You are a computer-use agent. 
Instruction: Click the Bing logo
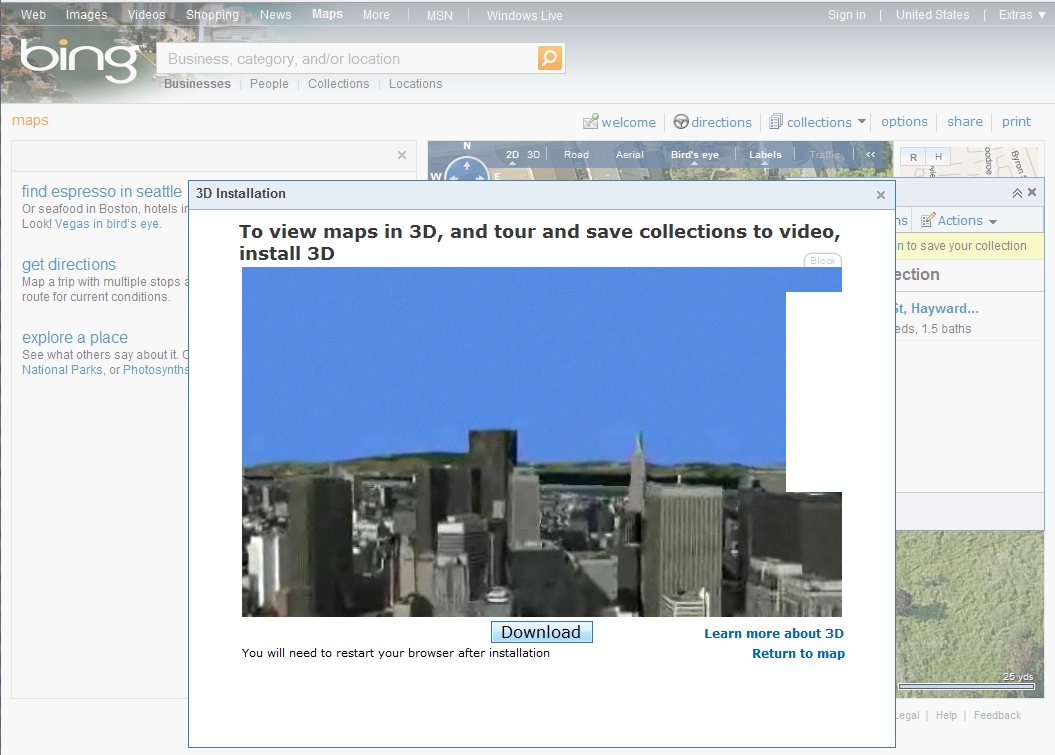point(78,58)
